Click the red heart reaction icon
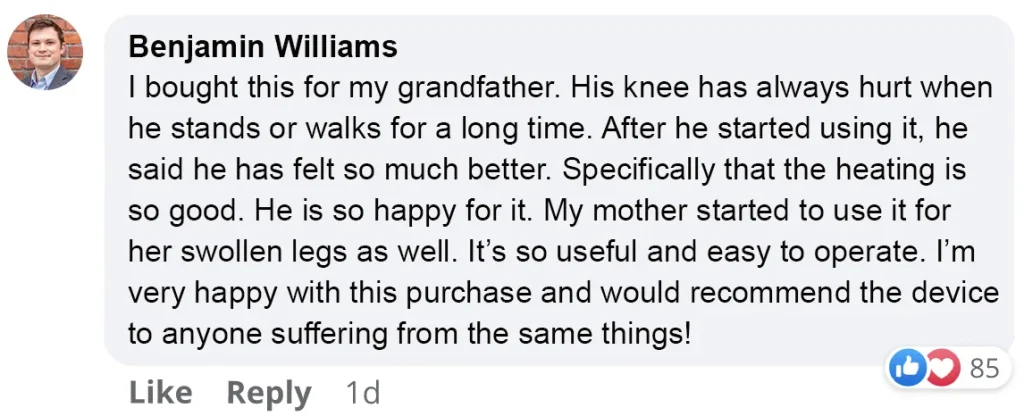Image resolution: width=1024 pixels, height=416 pixels. tap(943, 368)
